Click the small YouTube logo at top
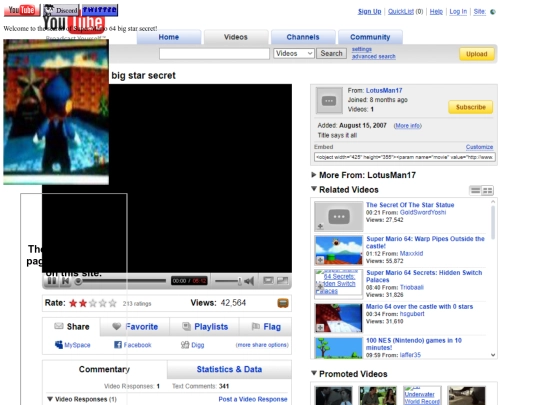The image size is (540, 405). pos(22,10)
